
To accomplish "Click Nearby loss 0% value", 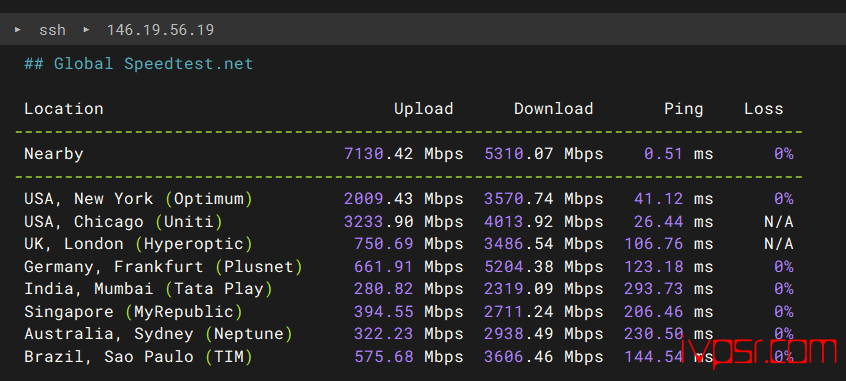I will tap(783, 154).
